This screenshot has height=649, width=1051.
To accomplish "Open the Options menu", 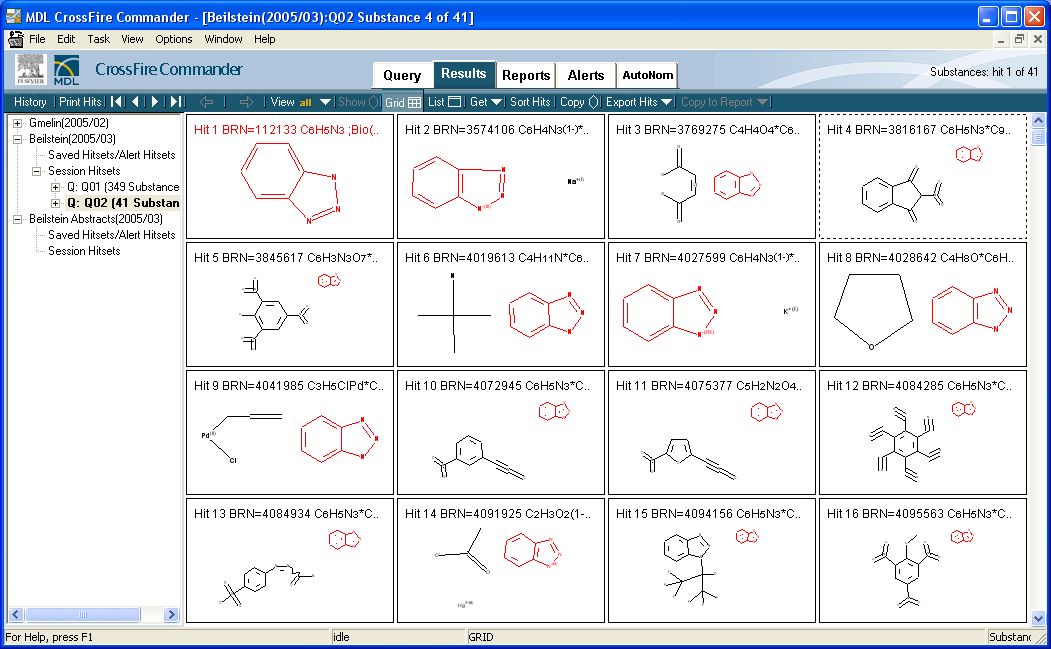I will pyautogui.click(x=174, y=39).
